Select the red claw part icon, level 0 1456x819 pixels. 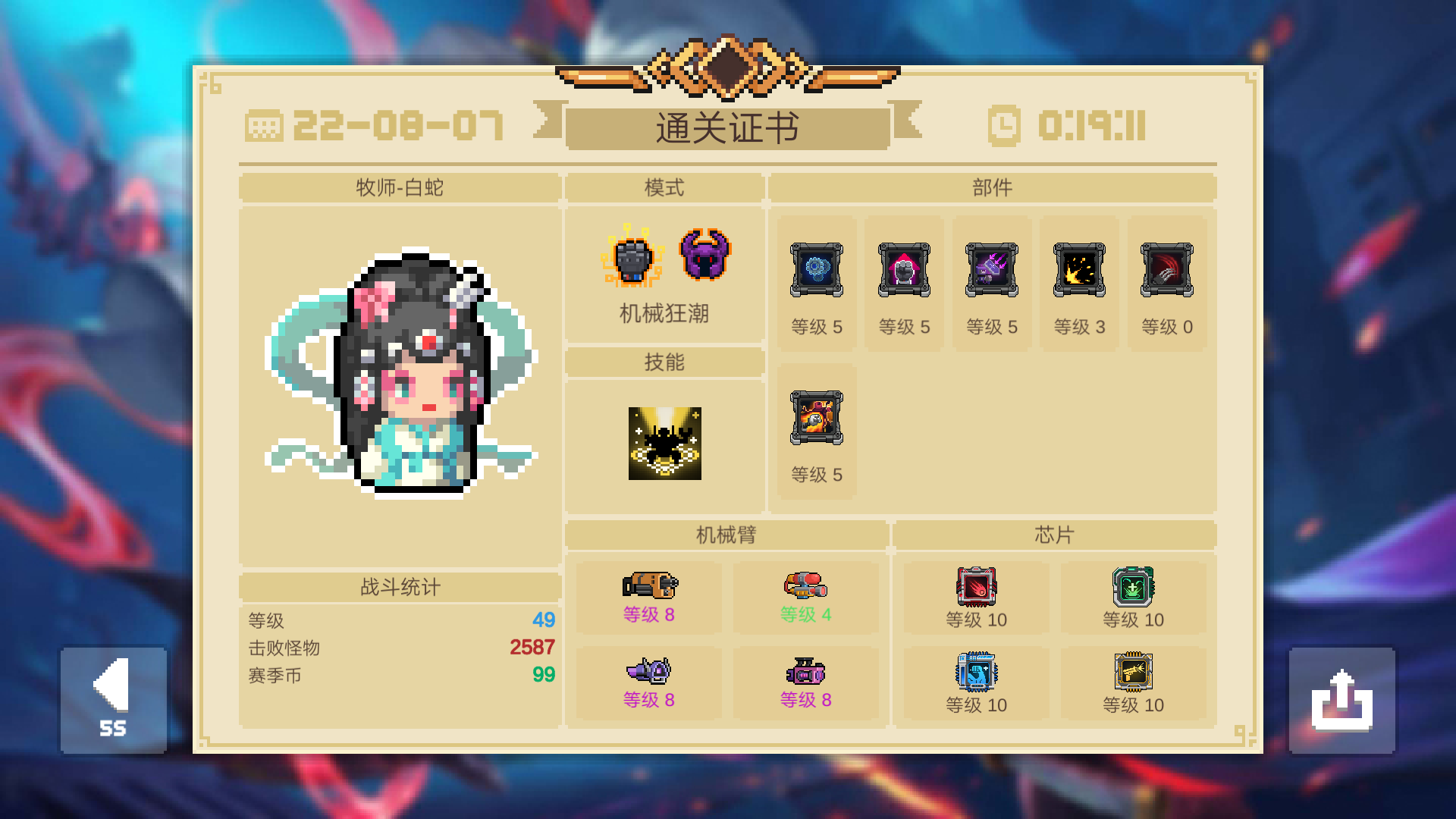pos(1167,270)
